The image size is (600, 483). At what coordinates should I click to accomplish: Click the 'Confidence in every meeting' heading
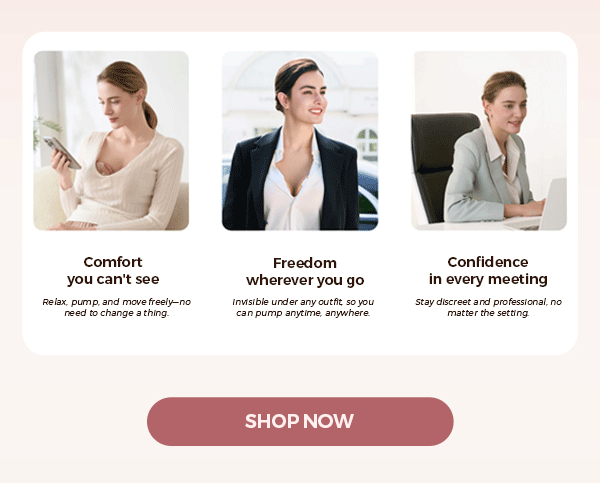point(488,271)
